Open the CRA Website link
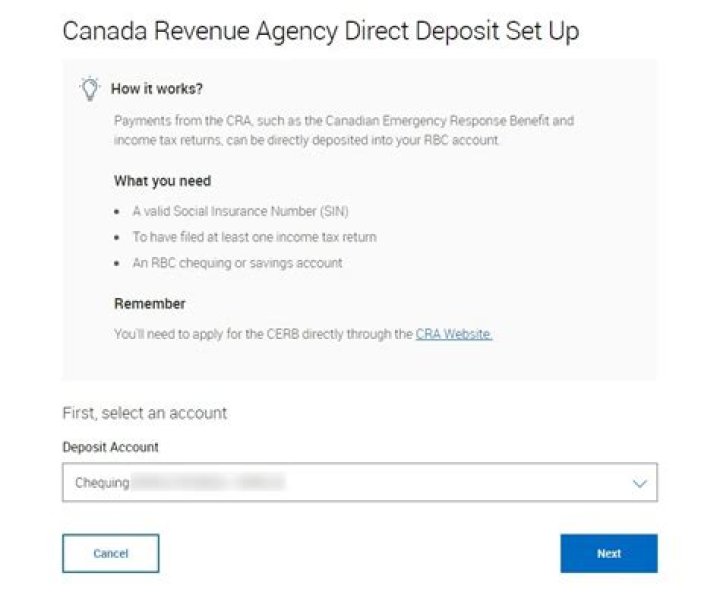The width and height of the screenshot is (720, 602). click(454, 334)
